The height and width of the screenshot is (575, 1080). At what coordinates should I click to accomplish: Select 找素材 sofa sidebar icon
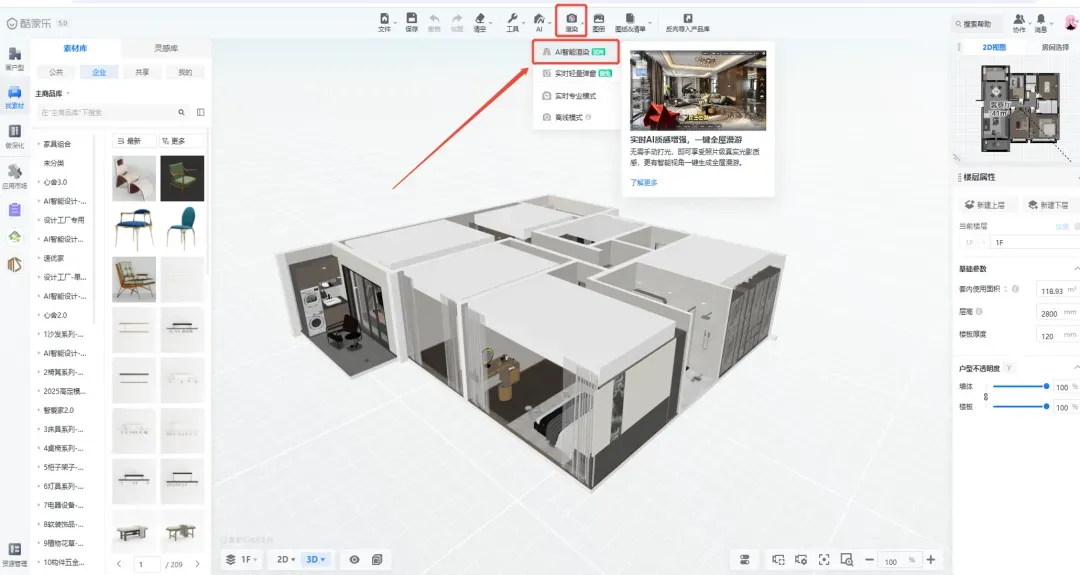click(x=14, y=93)
